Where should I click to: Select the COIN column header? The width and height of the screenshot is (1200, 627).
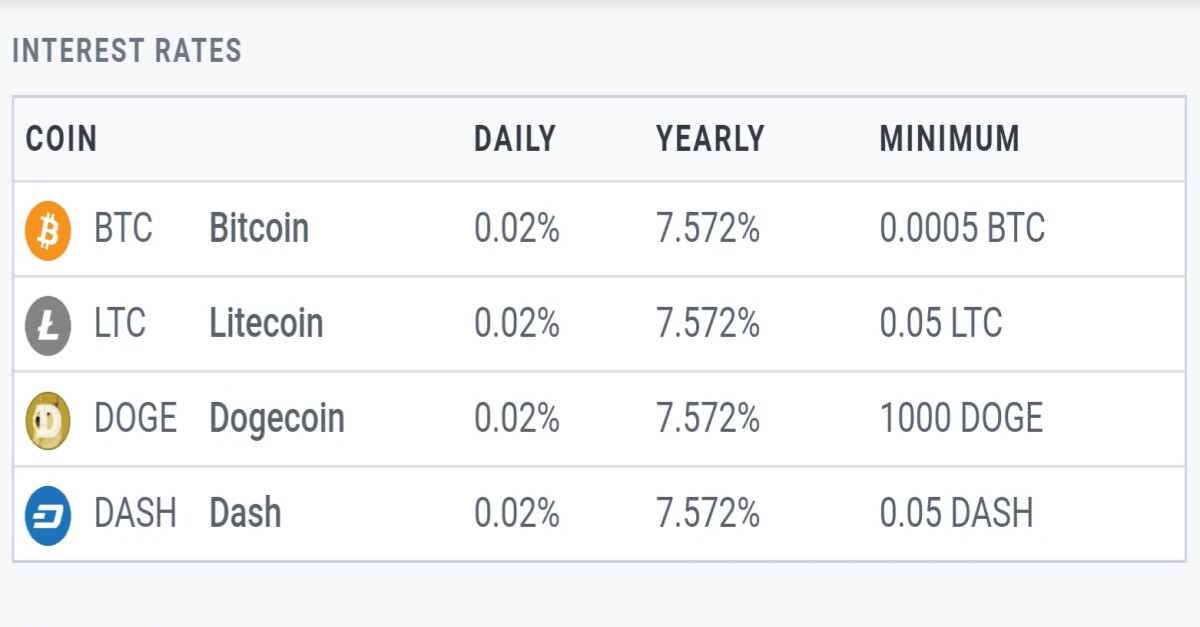(61, 139)
